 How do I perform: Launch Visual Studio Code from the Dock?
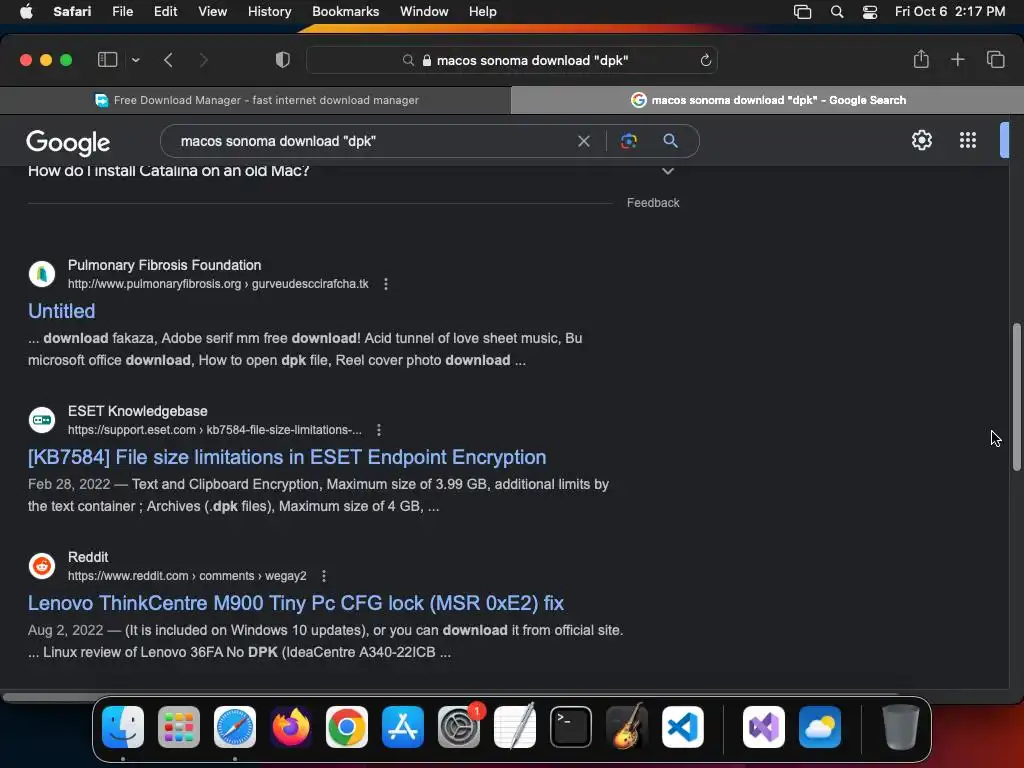(682, 726)
